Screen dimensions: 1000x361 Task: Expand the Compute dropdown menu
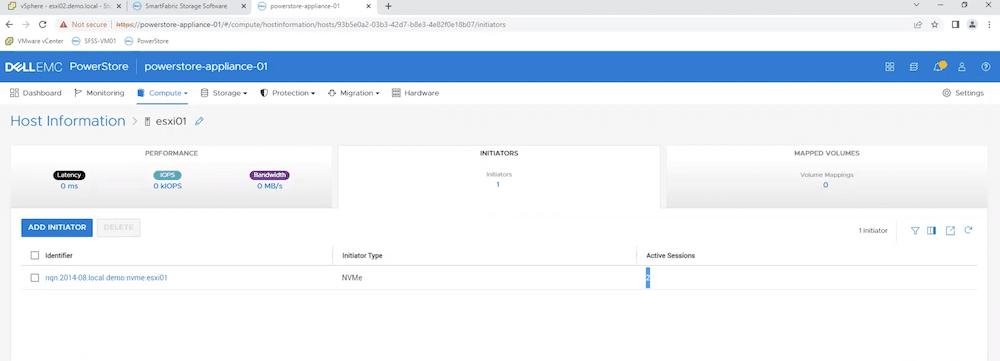click(162, 93)
